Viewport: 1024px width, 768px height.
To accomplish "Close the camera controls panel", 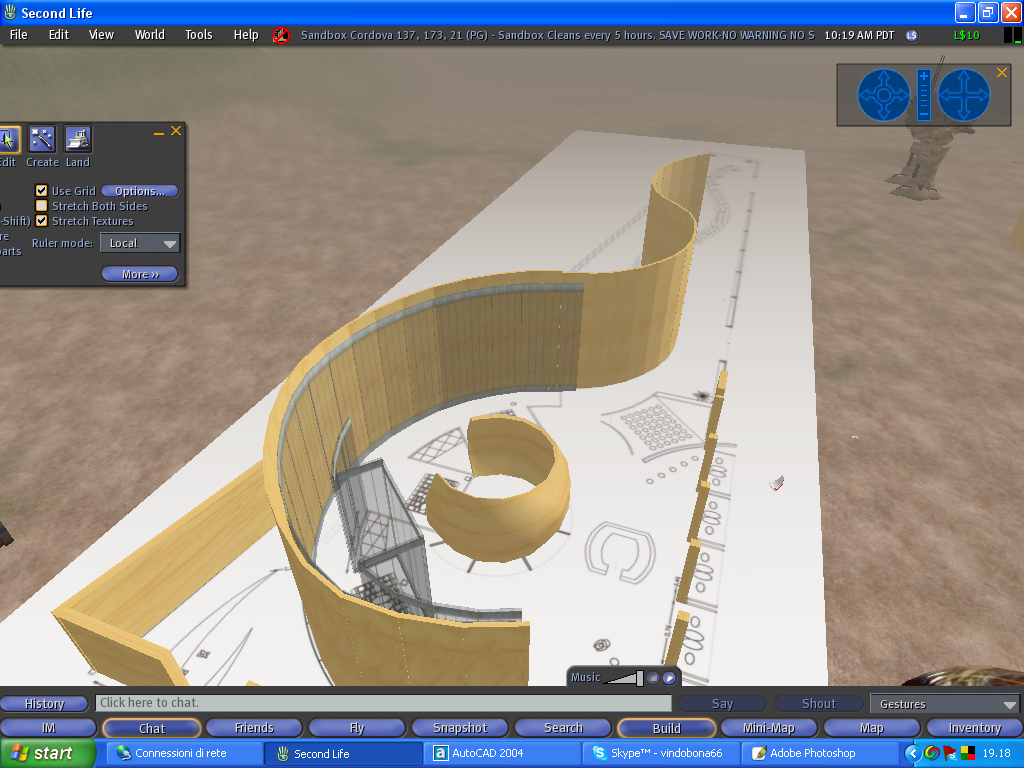I will (1002, 73).
